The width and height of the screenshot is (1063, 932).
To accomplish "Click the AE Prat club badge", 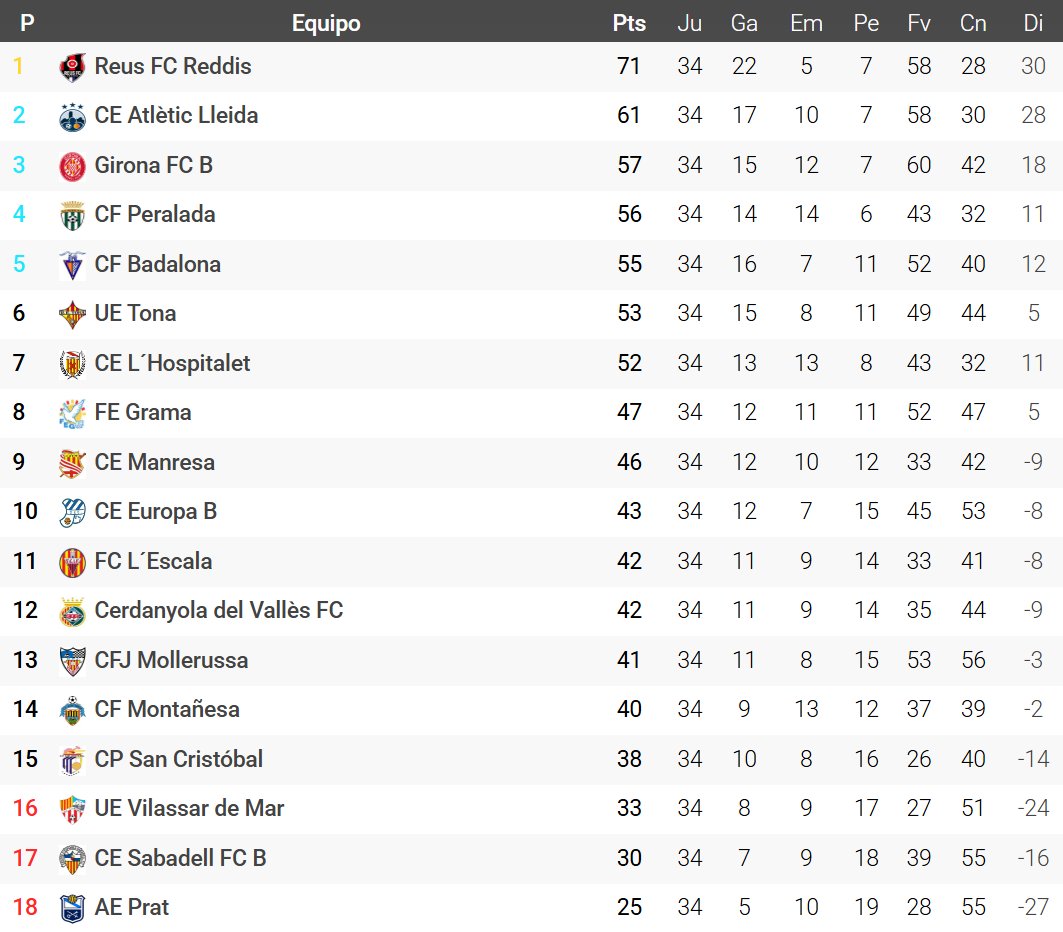I will coord(73,909).
